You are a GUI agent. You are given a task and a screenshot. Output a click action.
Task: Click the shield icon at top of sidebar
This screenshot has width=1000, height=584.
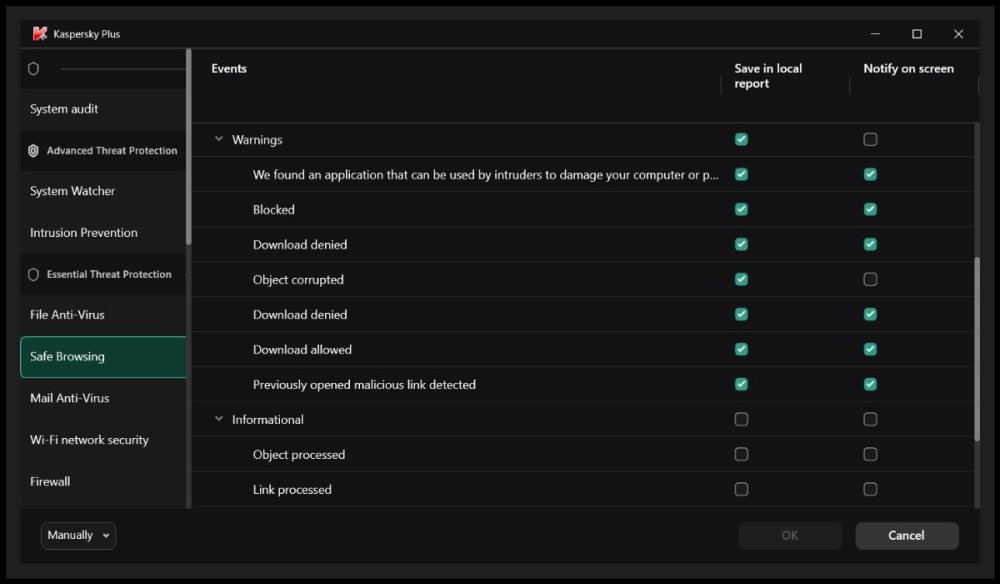(x=33, y=68)
